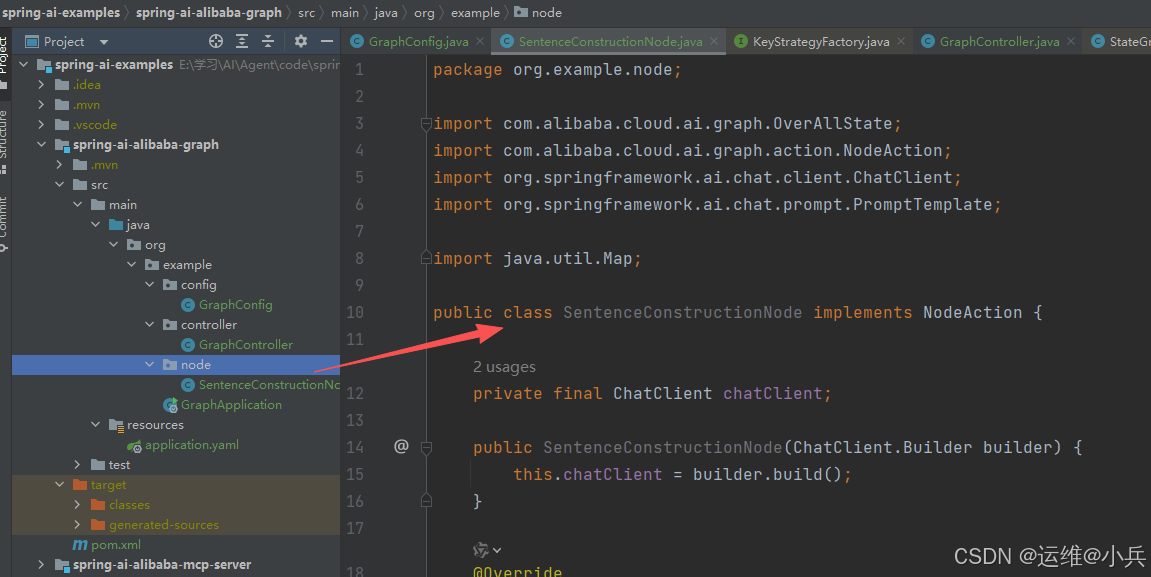Click Collapse All in Project toolbar

point(268,41)
